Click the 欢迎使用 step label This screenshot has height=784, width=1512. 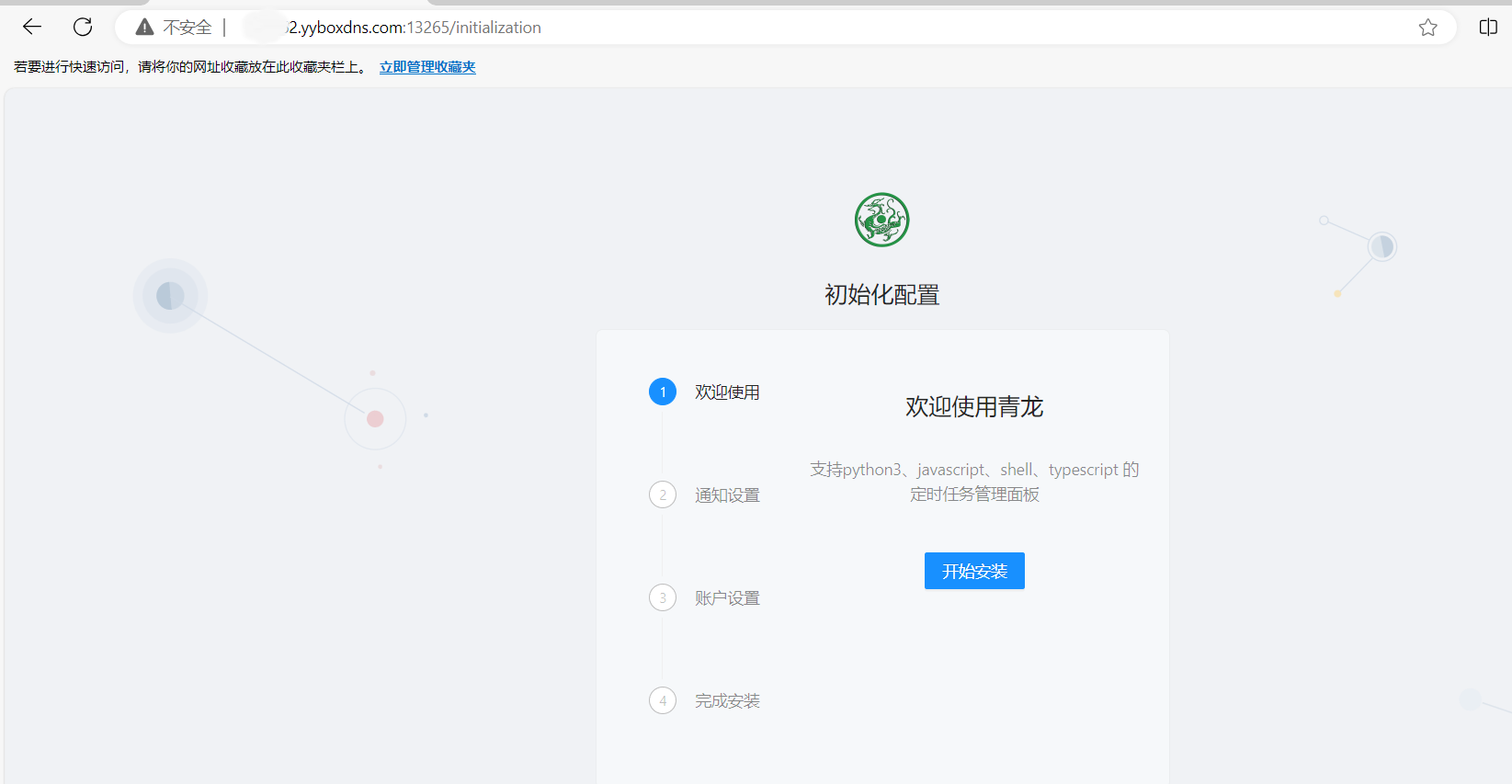point(727,392)
